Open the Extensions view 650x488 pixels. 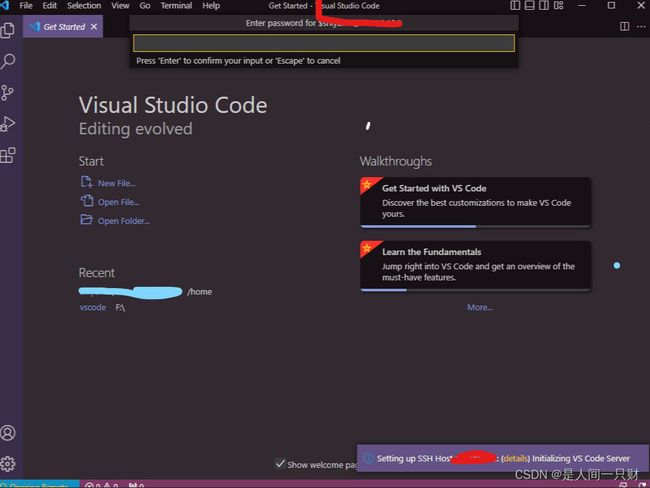(8, 155)
